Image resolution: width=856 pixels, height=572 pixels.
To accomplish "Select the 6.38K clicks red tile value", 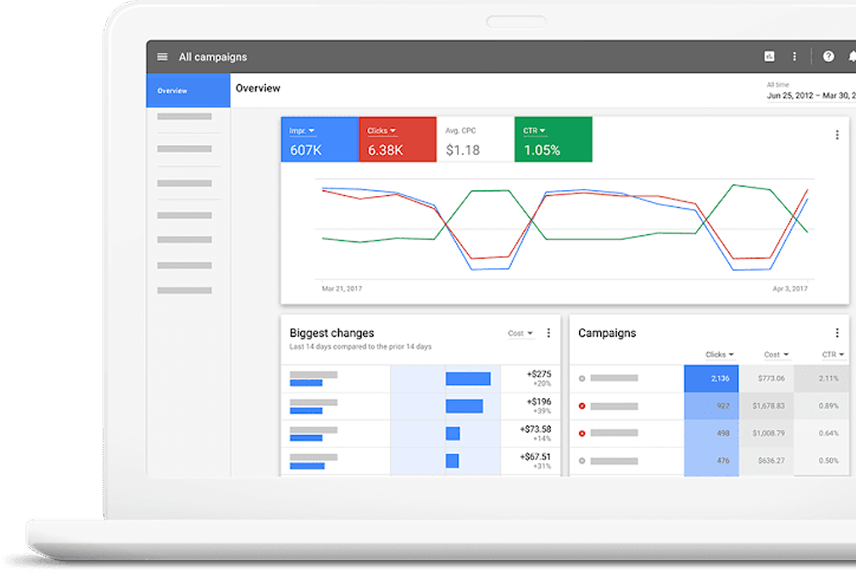I will coord(385,151).
